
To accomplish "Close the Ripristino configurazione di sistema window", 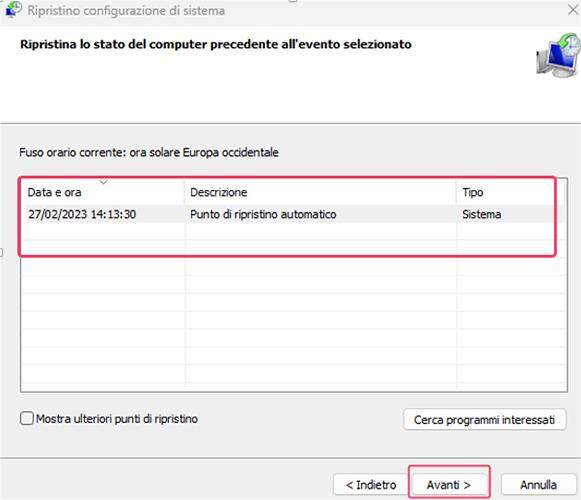I will pyautogui.click(x=572, y=10).
